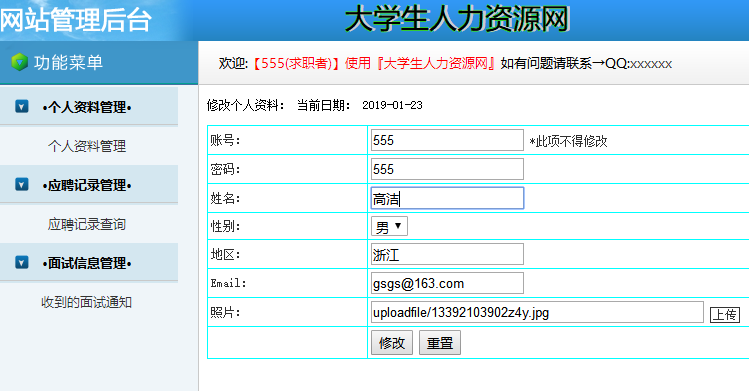Image resolution: width=749 pixels, height=391 pixels.
Task: Open 应聘记录查询 in the sidebar
Action: point(87,224)
